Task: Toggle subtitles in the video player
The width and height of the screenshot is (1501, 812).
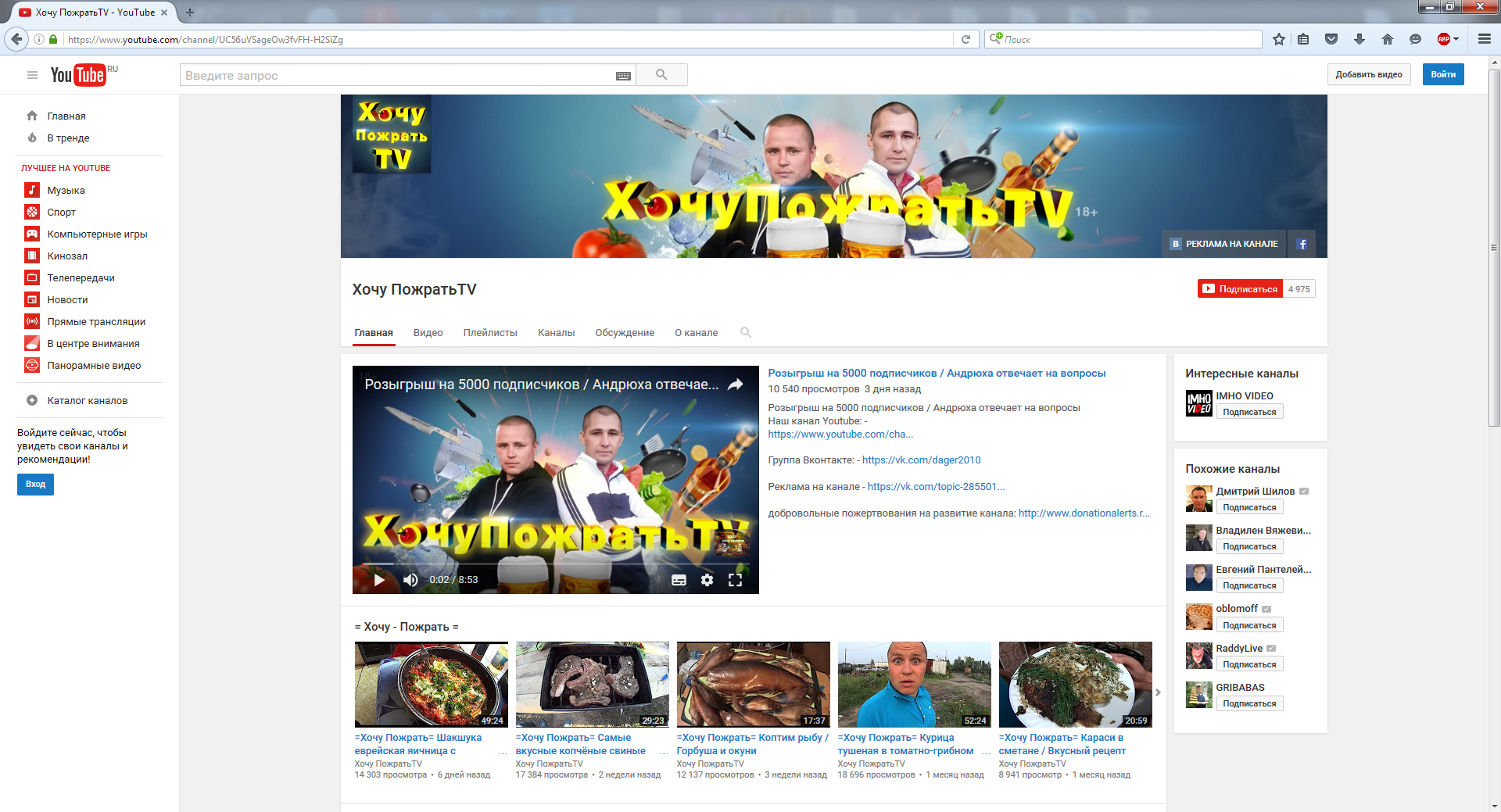Action: click(679, 580)
